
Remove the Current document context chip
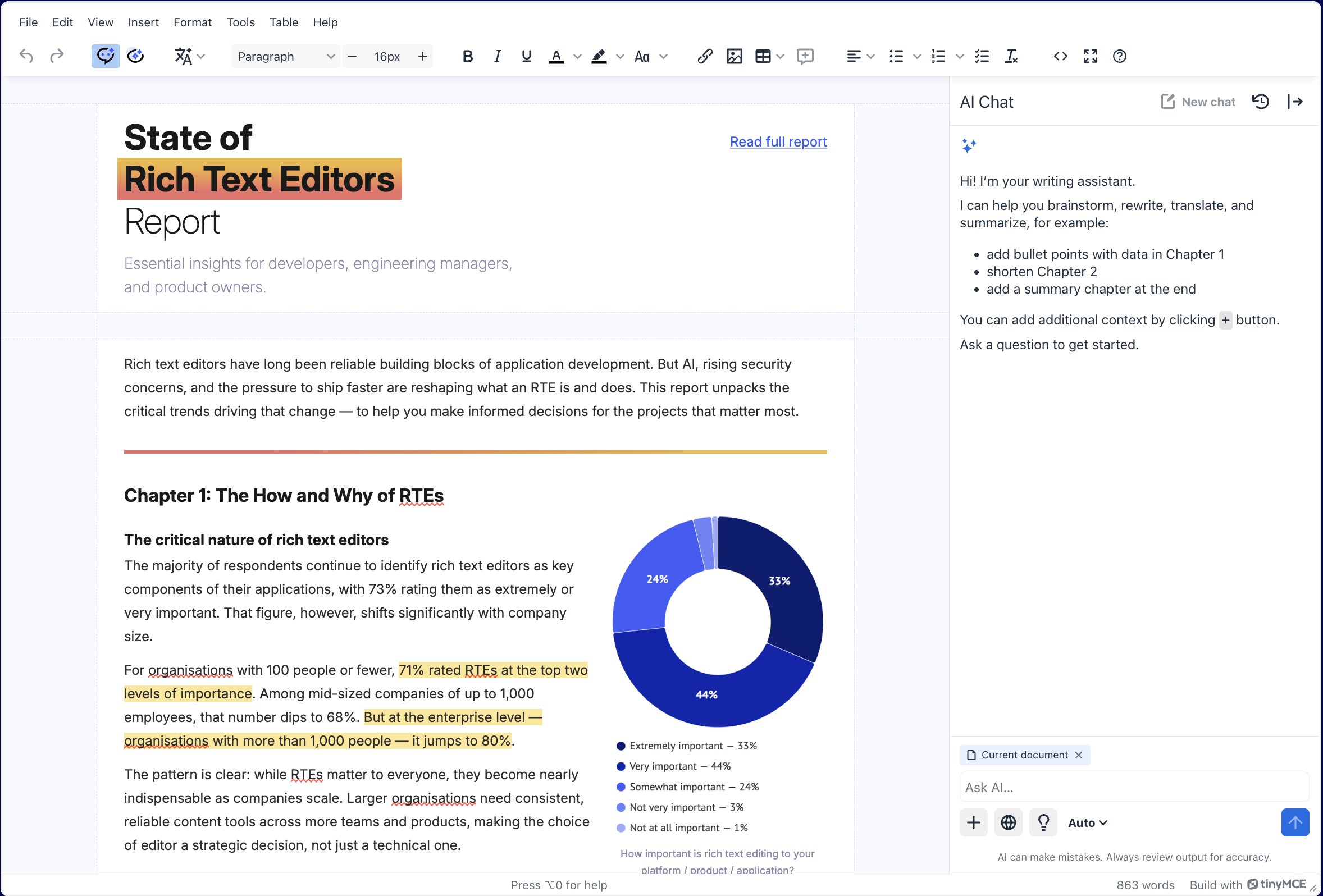pos(1078,755)
